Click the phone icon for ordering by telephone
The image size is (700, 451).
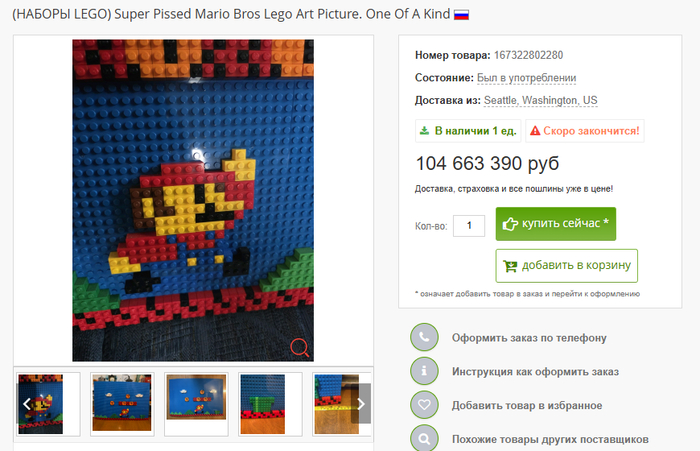(x=424, y=337)
